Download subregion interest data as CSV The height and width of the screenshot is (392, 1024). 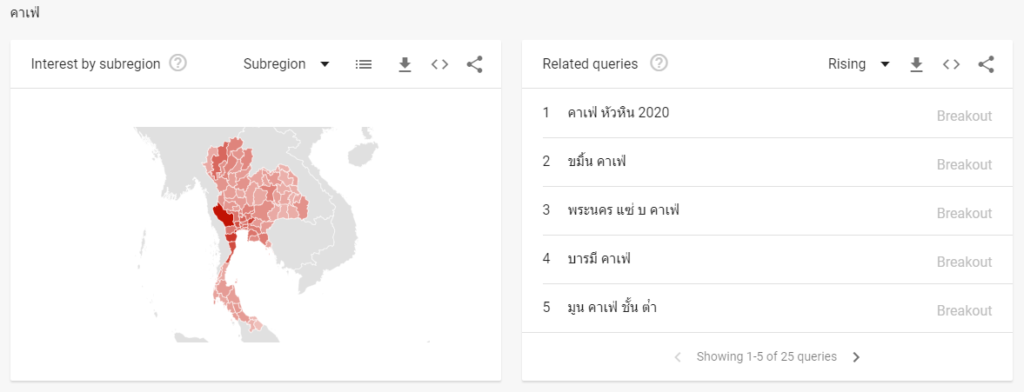tap(405, 64)
